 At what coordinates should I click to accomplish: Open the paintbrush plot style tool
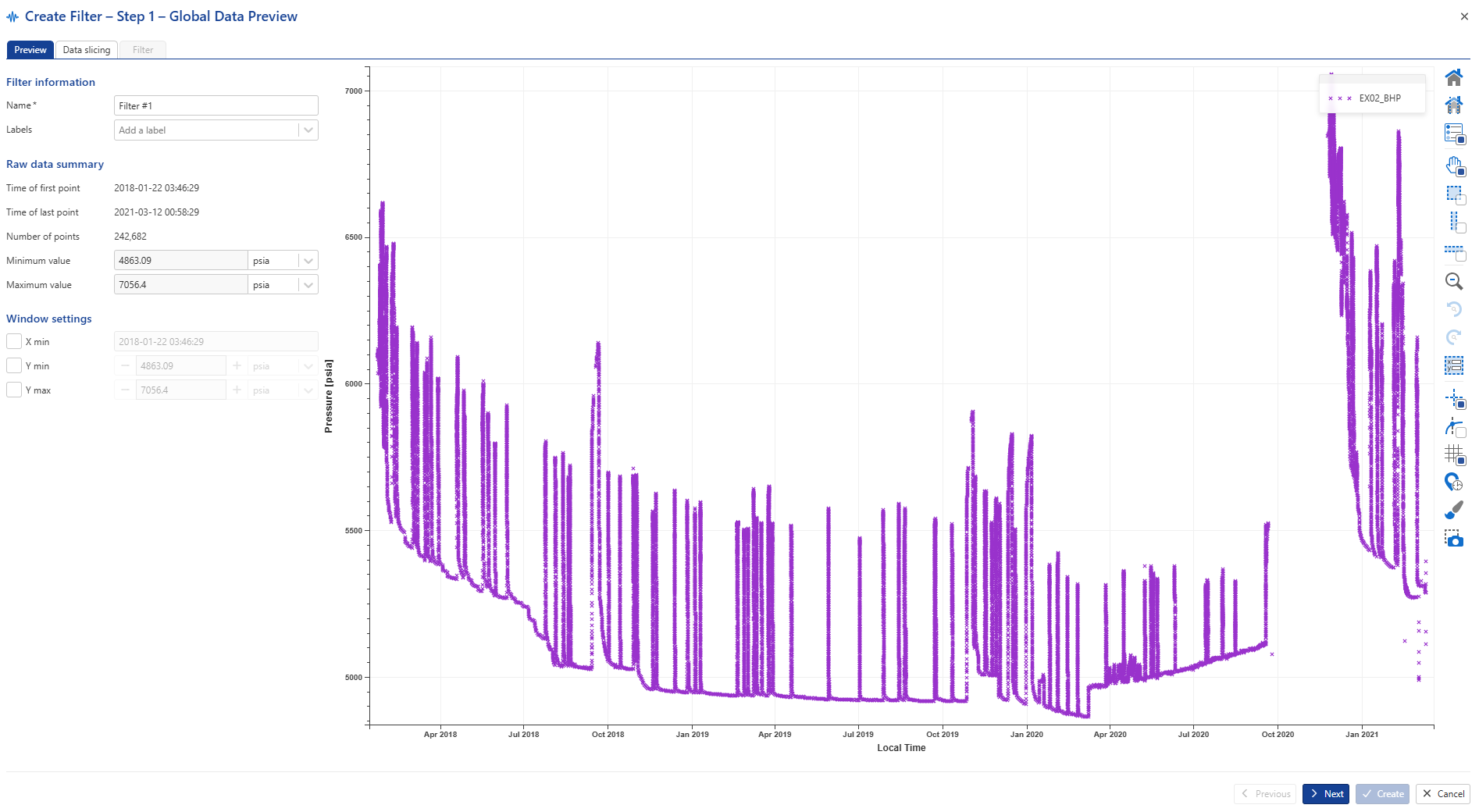click(x=1453, y=511)
